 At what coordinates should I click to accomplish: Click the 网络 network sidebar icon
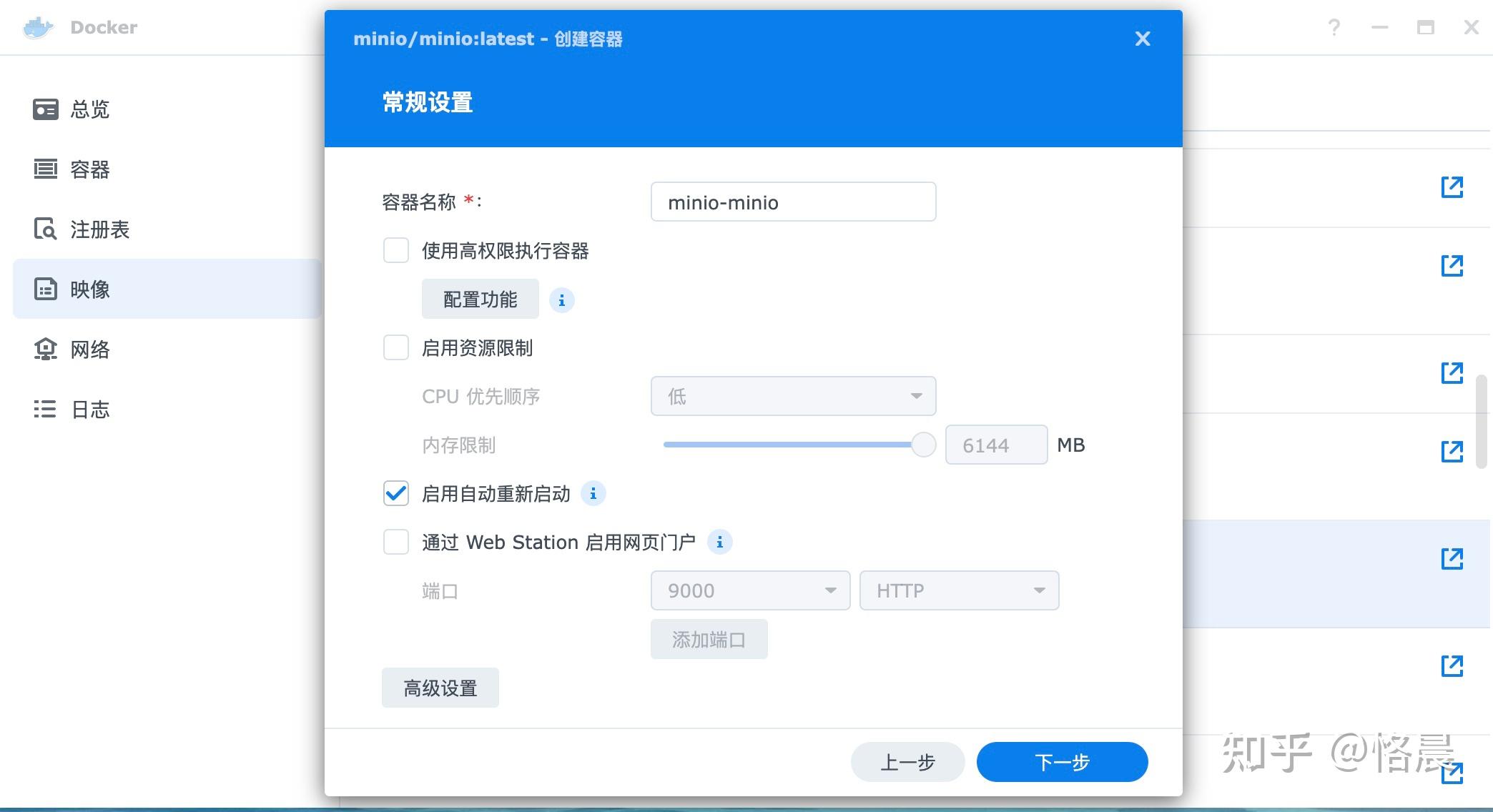click(x=46, y=350)
